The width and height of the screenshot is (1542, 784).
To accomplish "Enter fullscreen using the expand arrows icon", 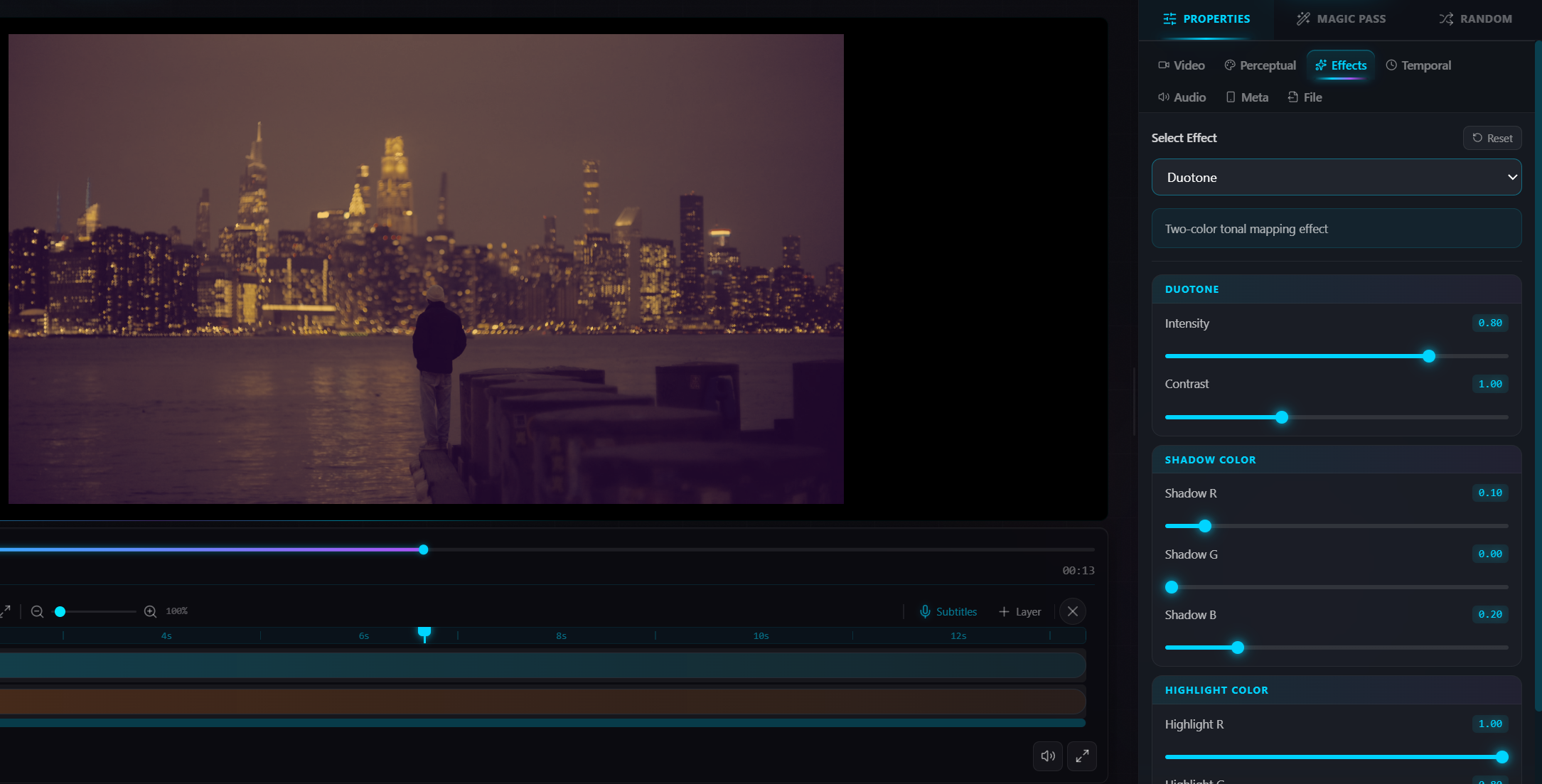I will tap(1081, 756).
